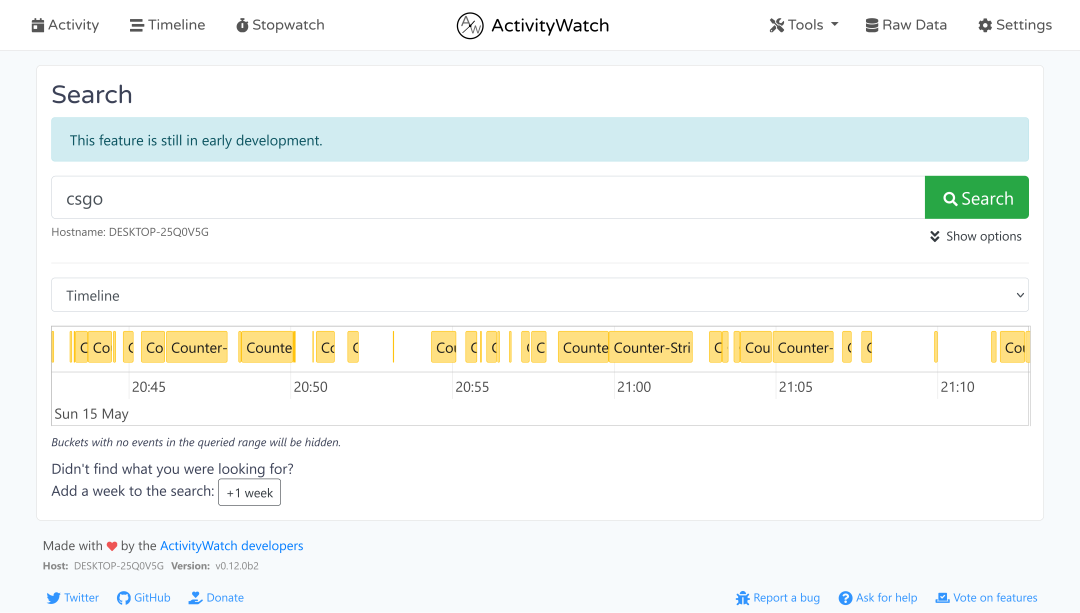Open the Raw Data page
Image resolution: width=1080 pixels, height=613 pixels.
pos(906,25)
